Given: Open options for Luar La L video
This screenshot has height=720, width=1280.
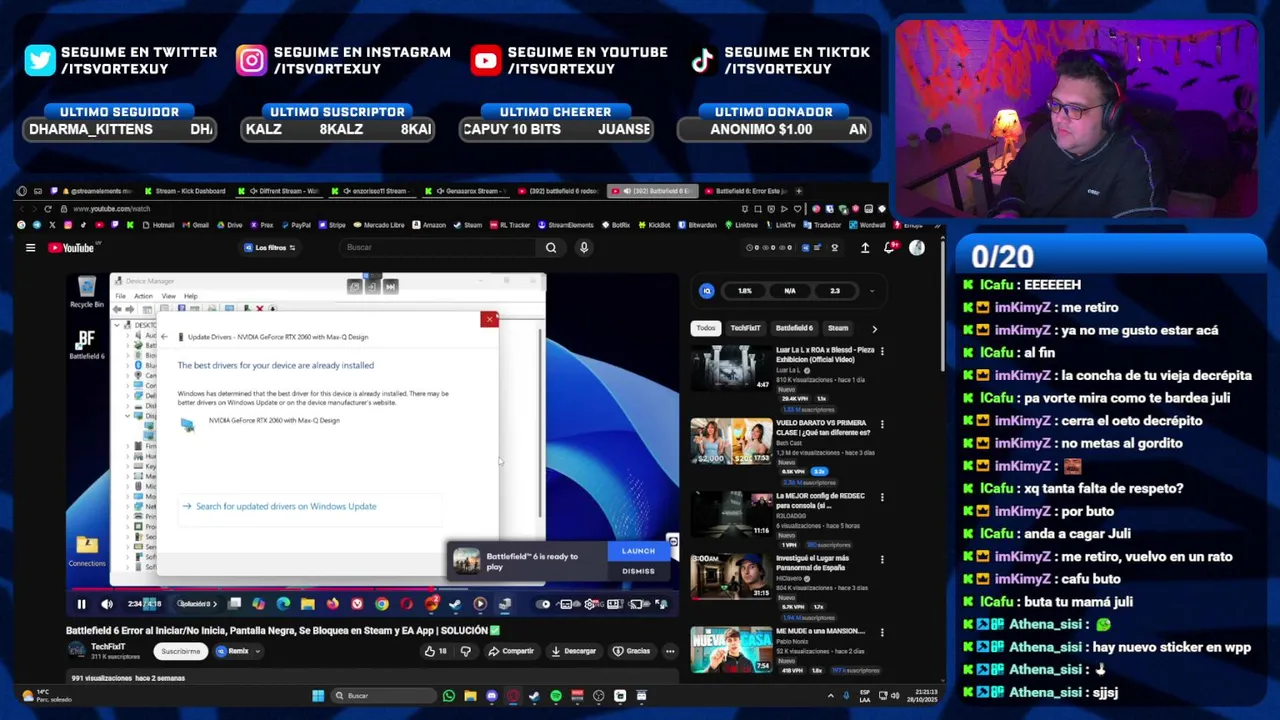Looking at the screenshot, I should tap(882, 352).
